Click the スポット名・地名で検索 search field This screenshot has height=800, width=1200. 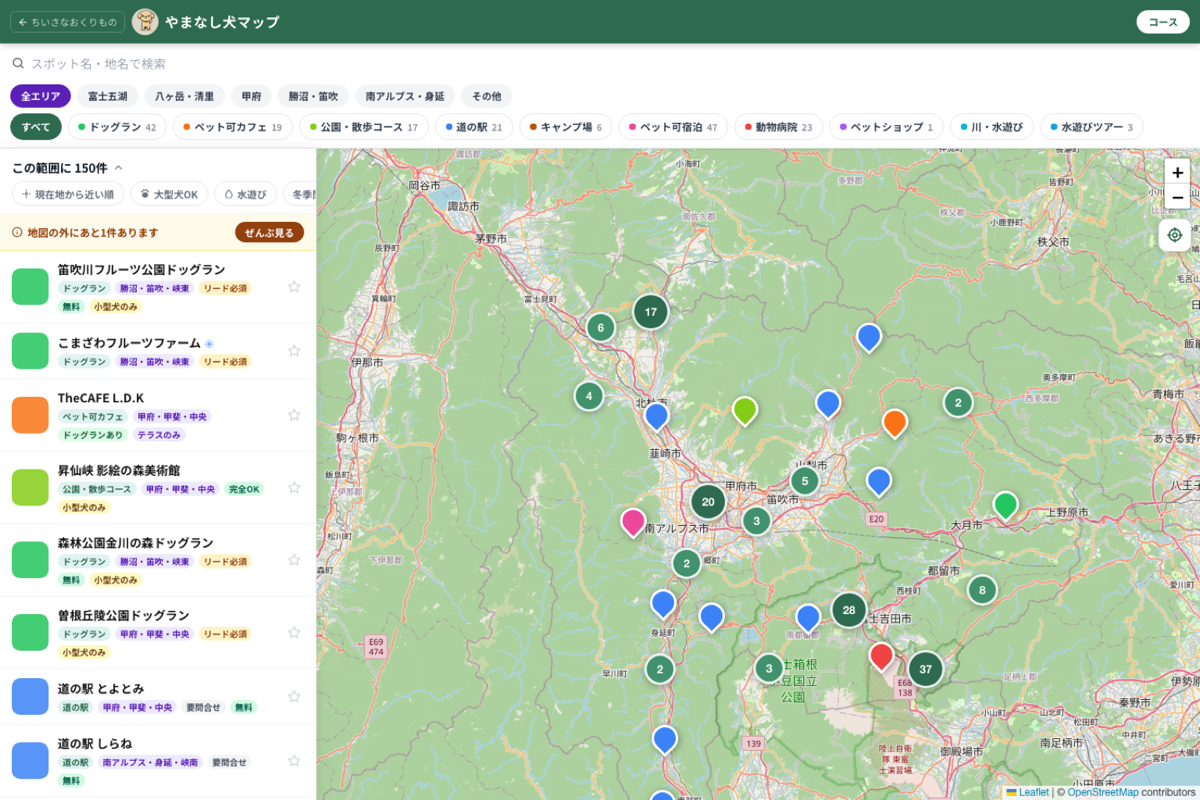coord(600,63)
